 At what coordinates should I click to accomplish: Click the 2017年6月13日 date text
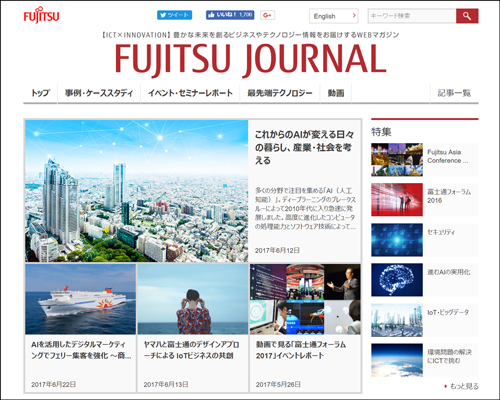tap(166, 384)
